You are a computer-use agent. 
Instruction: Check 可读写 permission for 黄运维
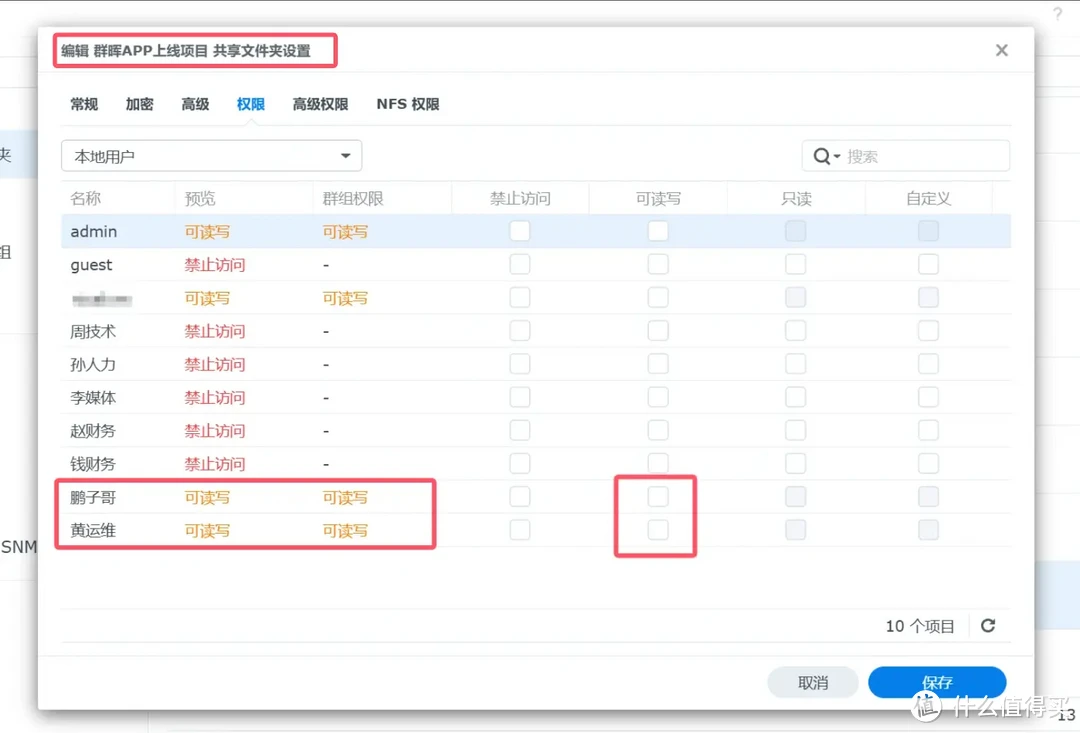pyautogui.click(x=656, y=530)
